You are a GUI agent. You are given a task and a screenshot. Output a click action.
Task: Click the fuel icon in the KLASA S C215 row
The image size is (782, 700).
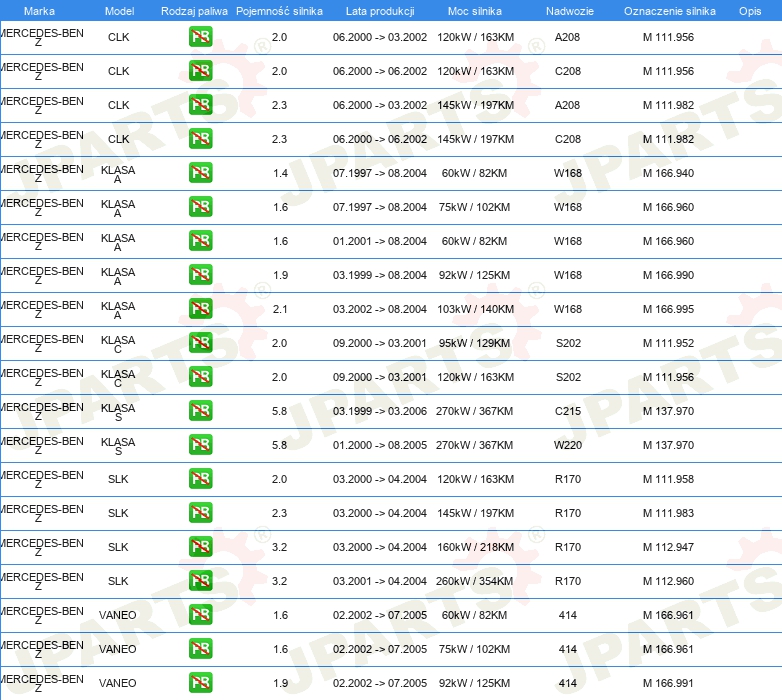(200, 410)
